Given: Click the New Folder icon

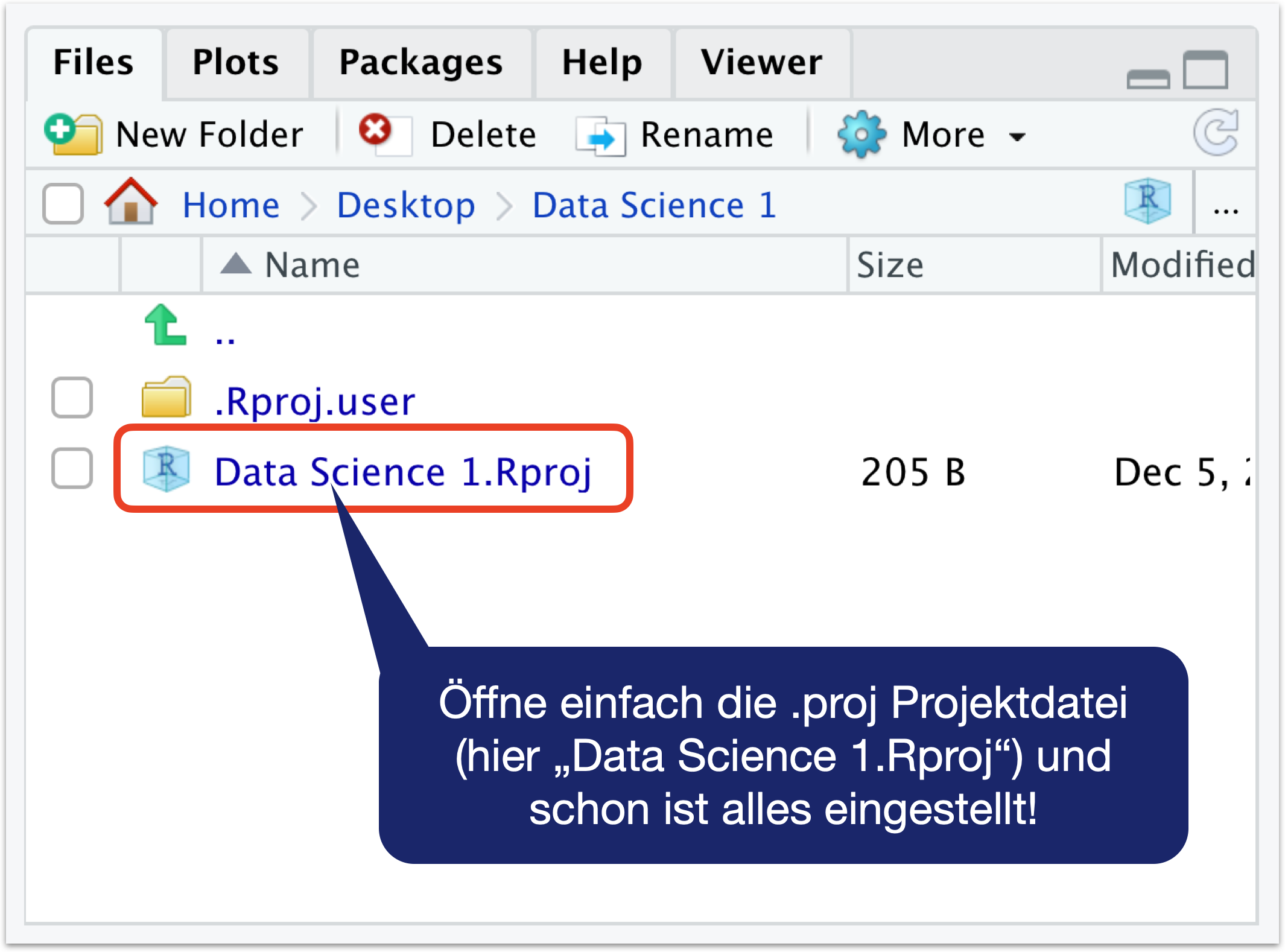Looking at the screenshot, I should tap(74, 134).
